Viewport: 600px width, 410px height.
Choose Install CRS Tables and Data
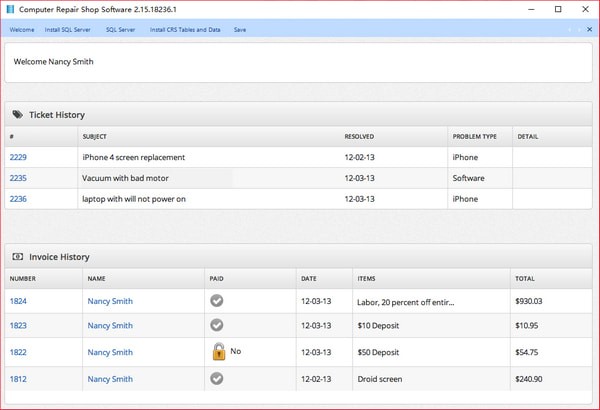[185, 30]
